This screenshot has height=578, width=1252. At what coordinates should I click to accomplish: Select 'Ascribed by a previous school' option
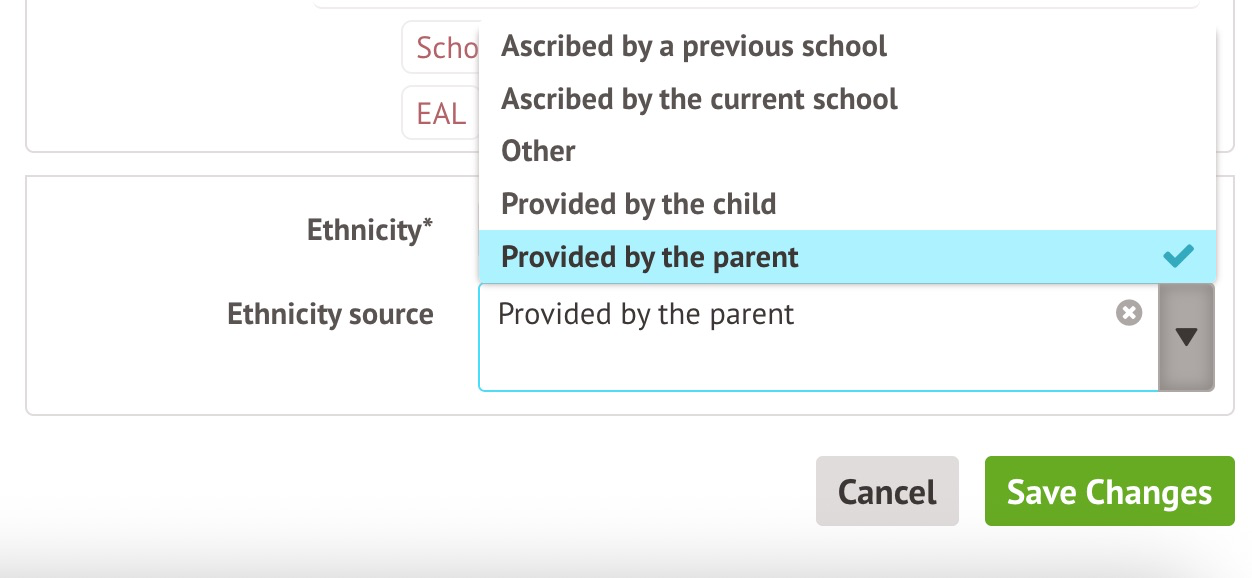pos(694,46)
